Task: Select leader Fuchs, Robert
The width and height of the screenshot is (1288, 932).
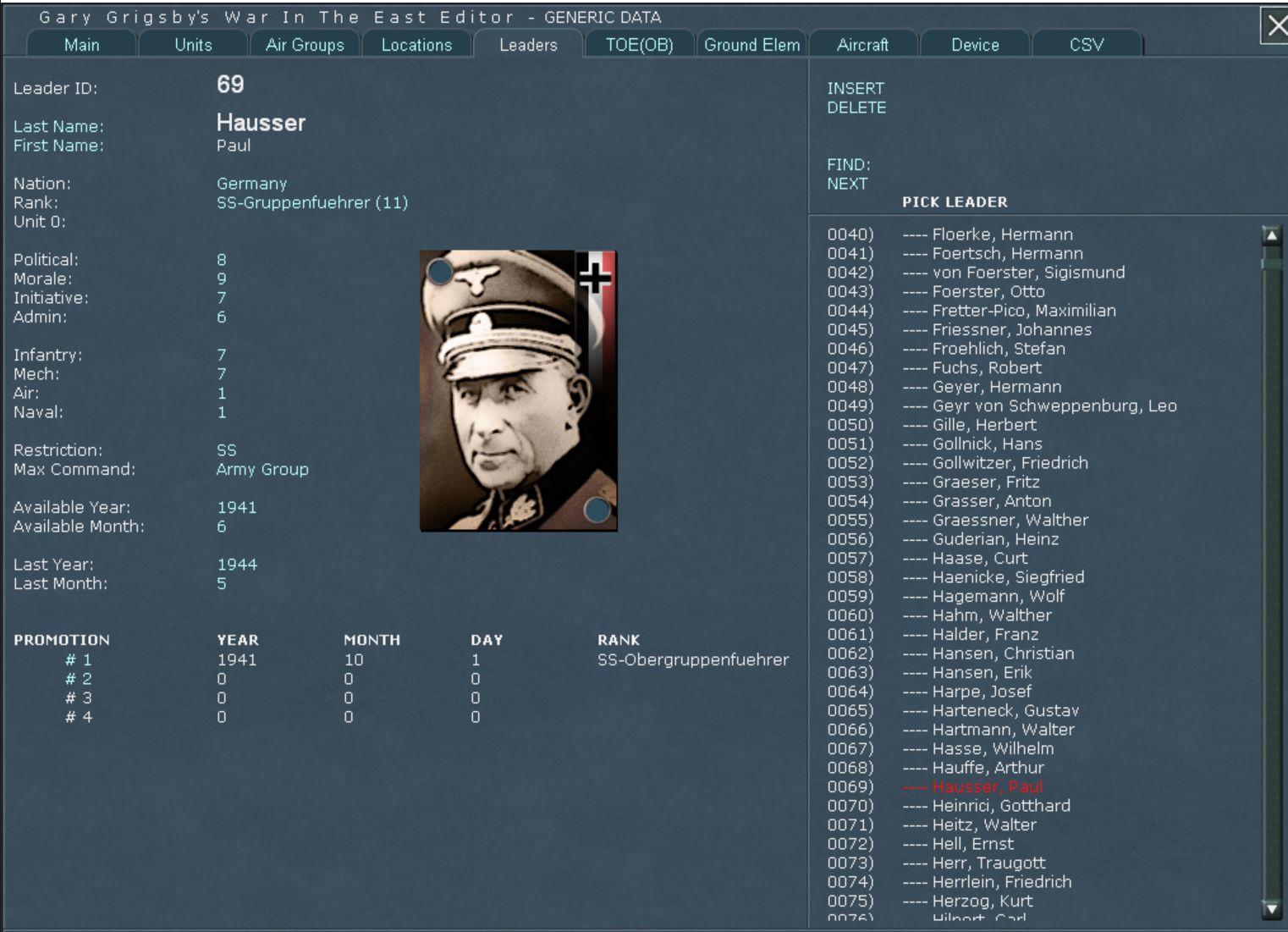Action: coord(972,367)
